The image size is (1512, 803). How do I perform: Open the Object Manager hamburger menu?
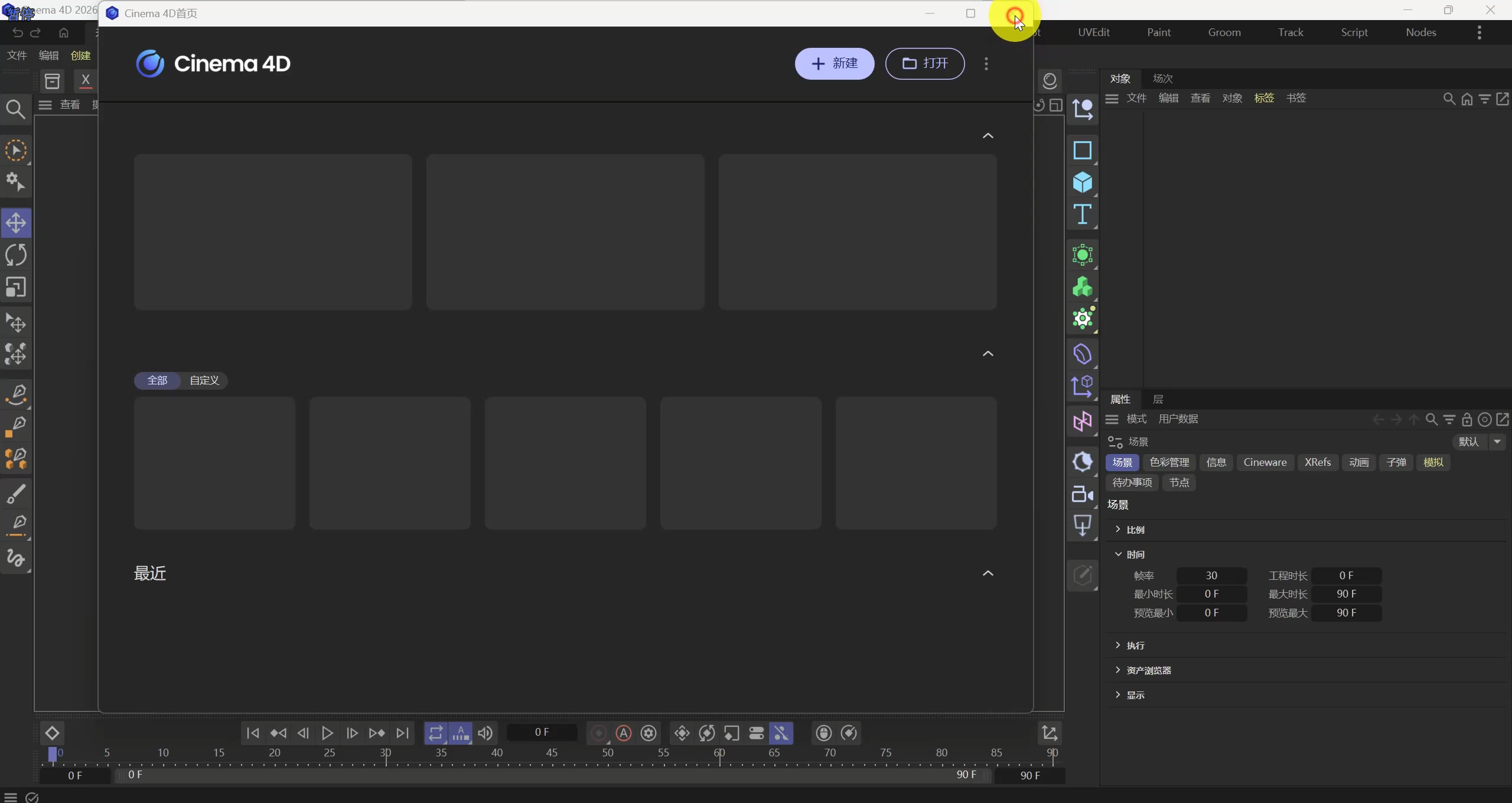(x=1112, y=99)
